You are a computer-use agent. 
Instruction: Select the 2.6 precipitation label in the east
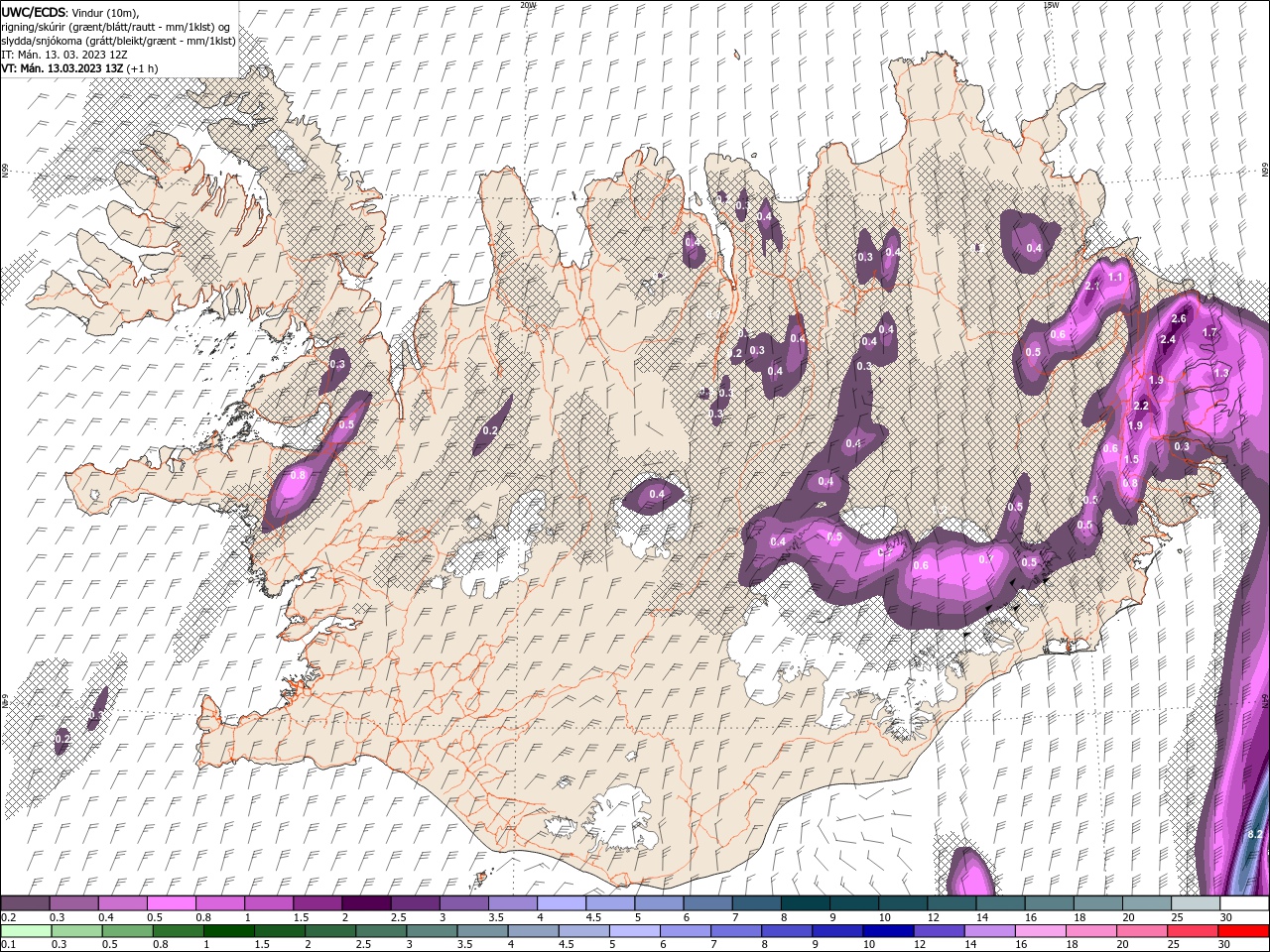pos(1179,319)
